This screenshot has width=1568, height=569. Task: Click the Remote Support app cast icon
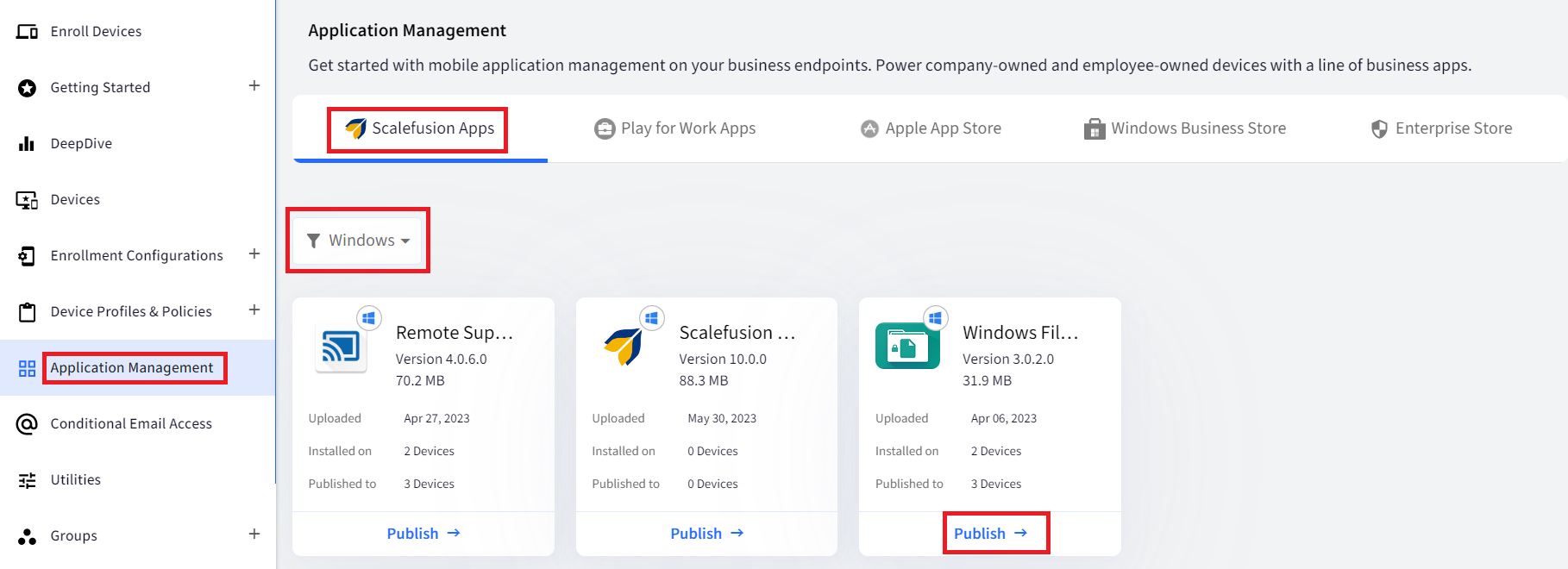(342, 347)
